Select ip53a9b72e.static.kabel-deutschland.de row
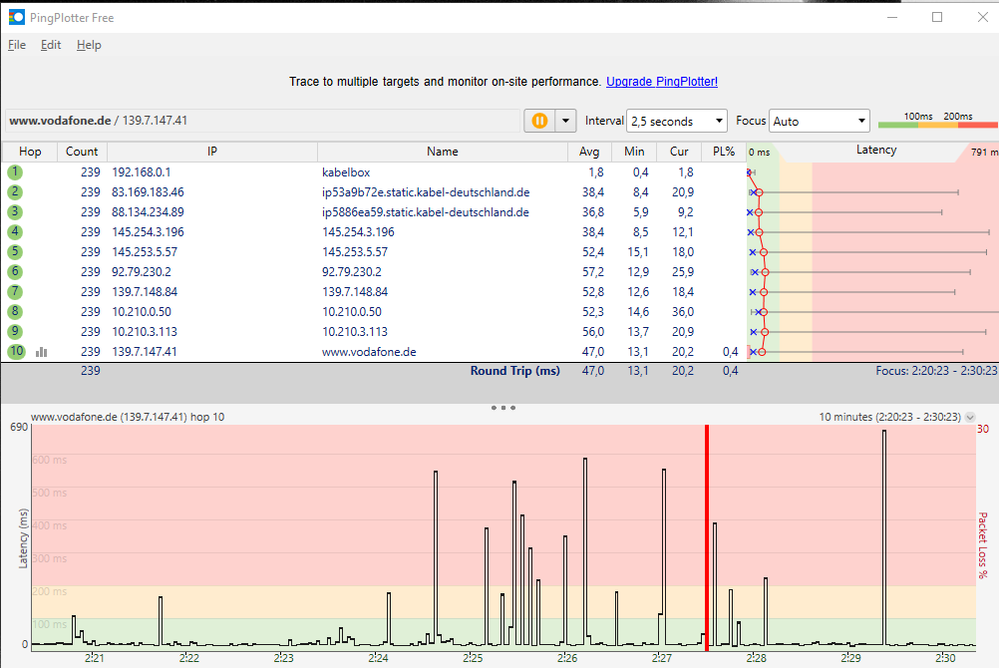This screenshot has height=668, width=999. (426, 192)
